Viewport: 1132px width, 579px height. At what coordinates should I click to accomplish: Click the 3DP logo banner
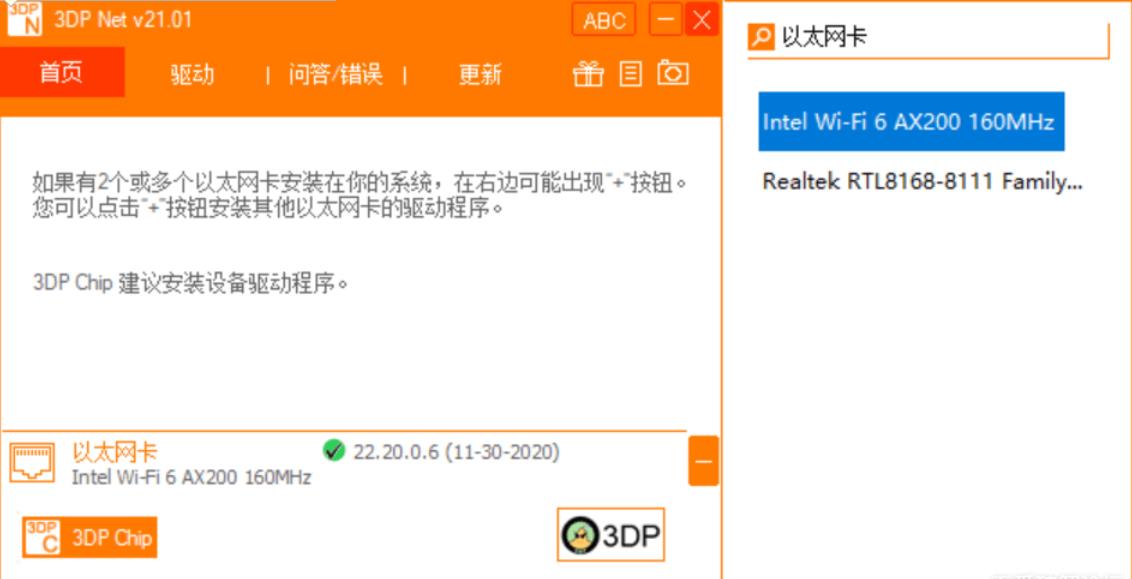[611, 535]
